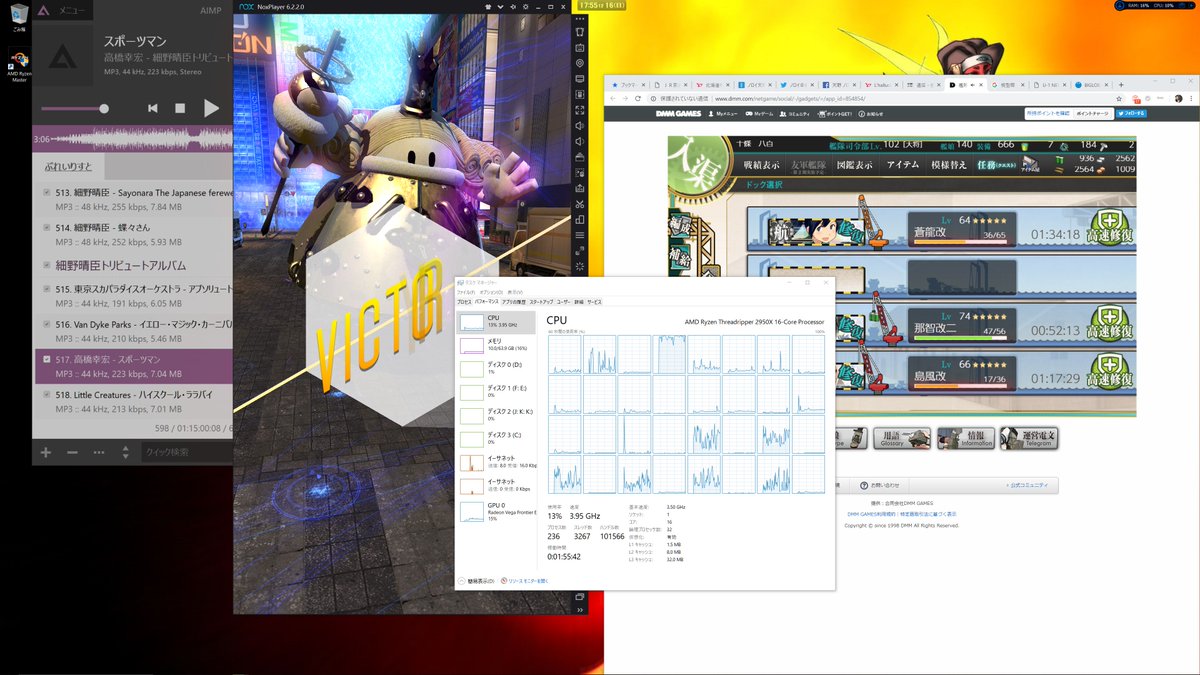
Task: Bookmark page with address bar star
Action: coord(1117,99)
